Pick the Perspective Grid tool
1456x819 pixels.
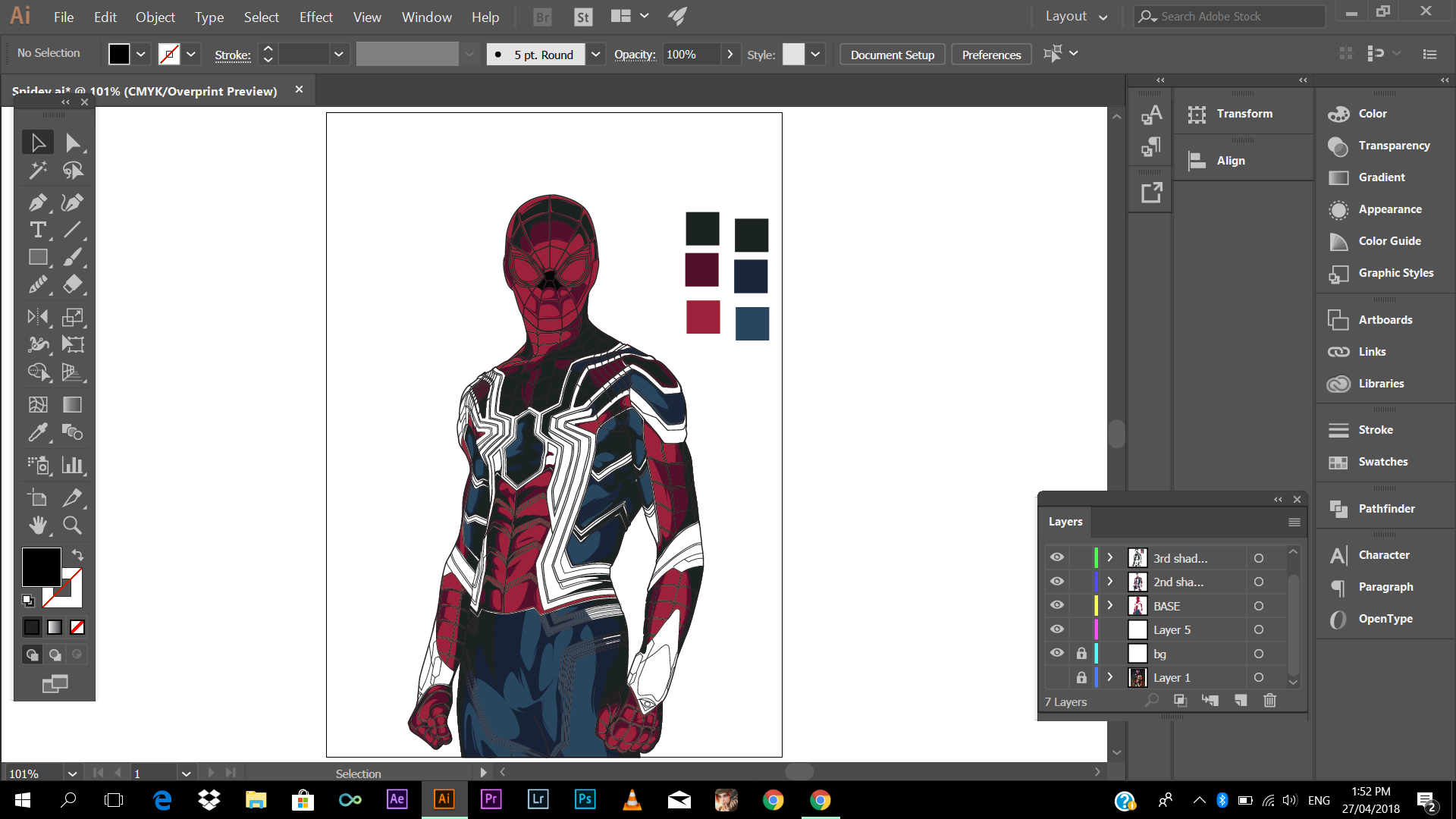click(73, 372)
